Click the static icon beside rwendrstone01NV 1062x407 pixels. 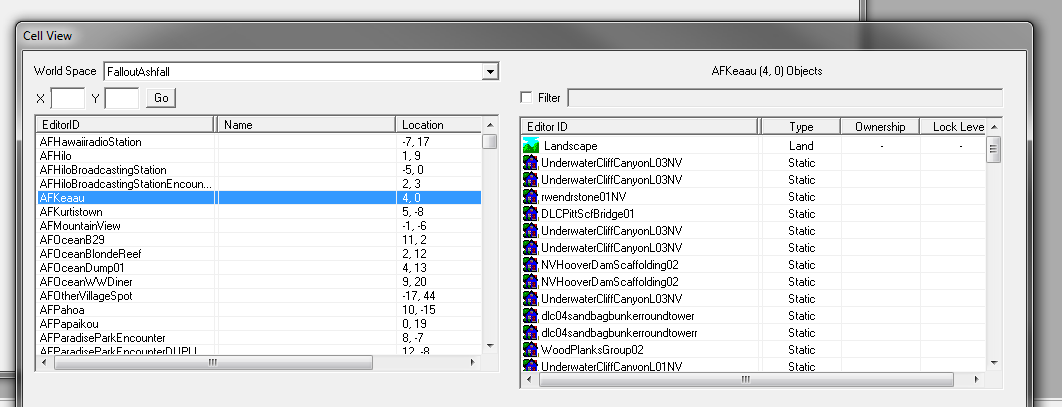531,196
